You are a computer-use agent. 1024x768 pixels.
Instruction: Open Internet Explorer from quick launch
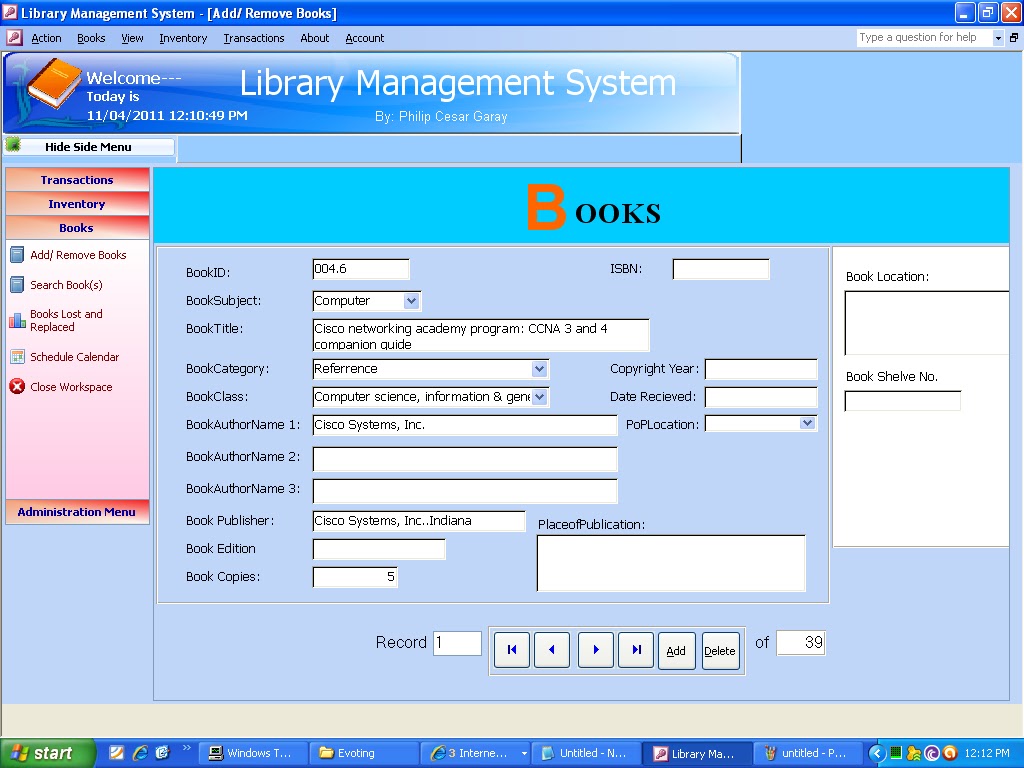click(x=140, y=753)
